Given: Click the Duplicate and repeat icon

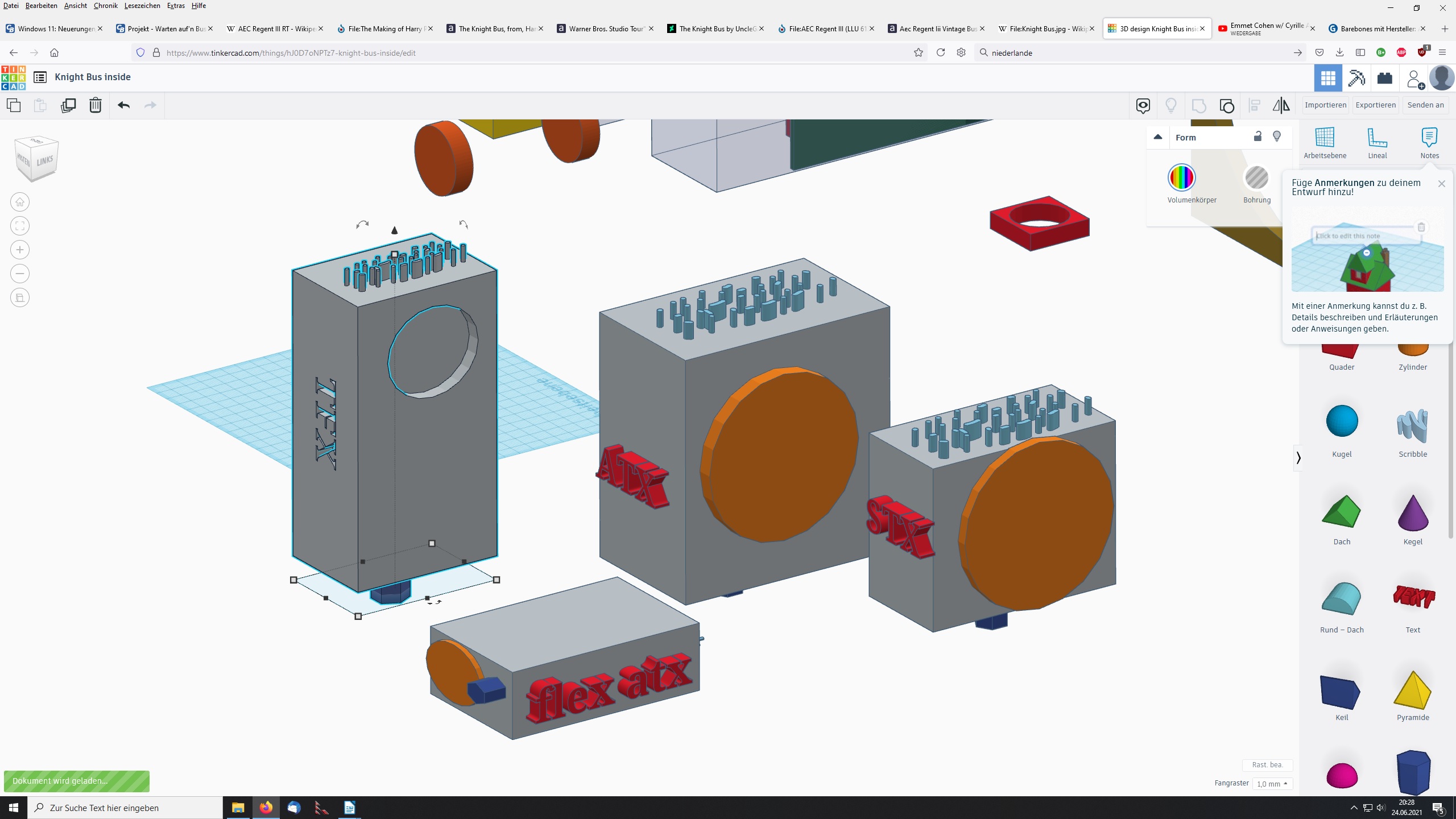Looking at the screenshot, I should [68, 105].
